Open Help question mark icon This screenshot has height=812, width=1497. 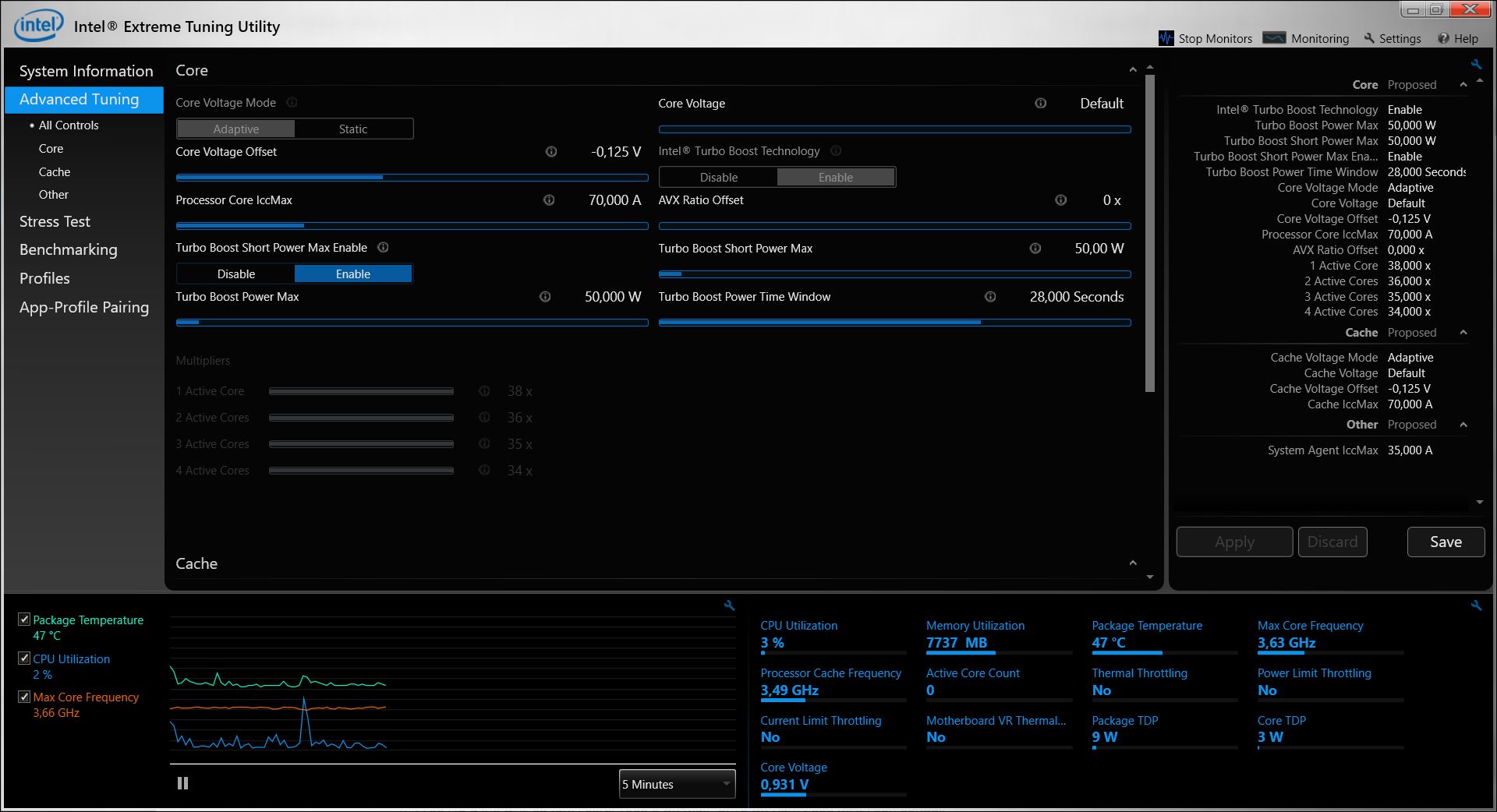point(1443,38)
